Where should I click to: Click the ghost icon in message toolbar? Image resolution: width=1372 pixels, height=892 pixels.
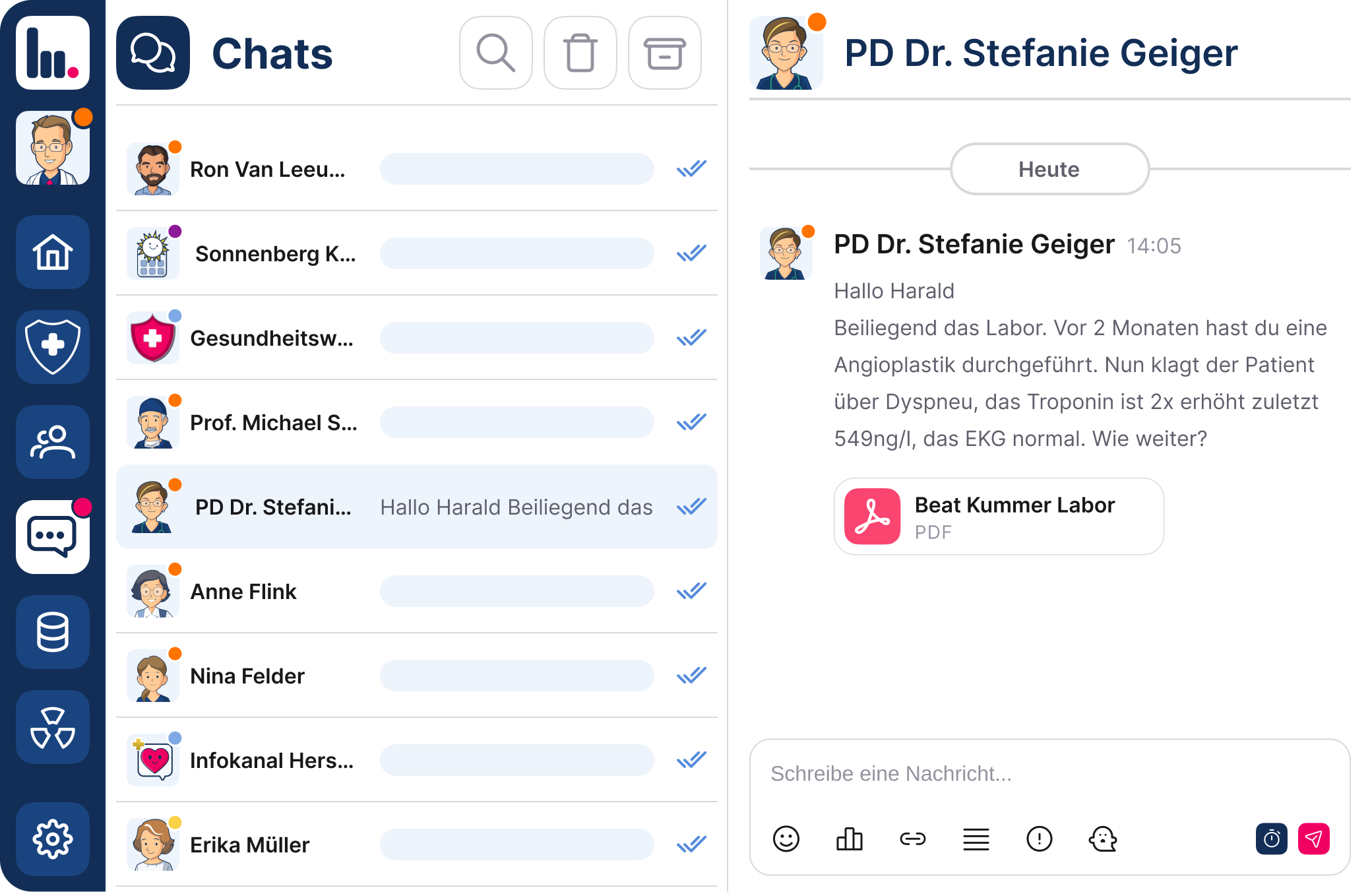(x=1102, y=839)
